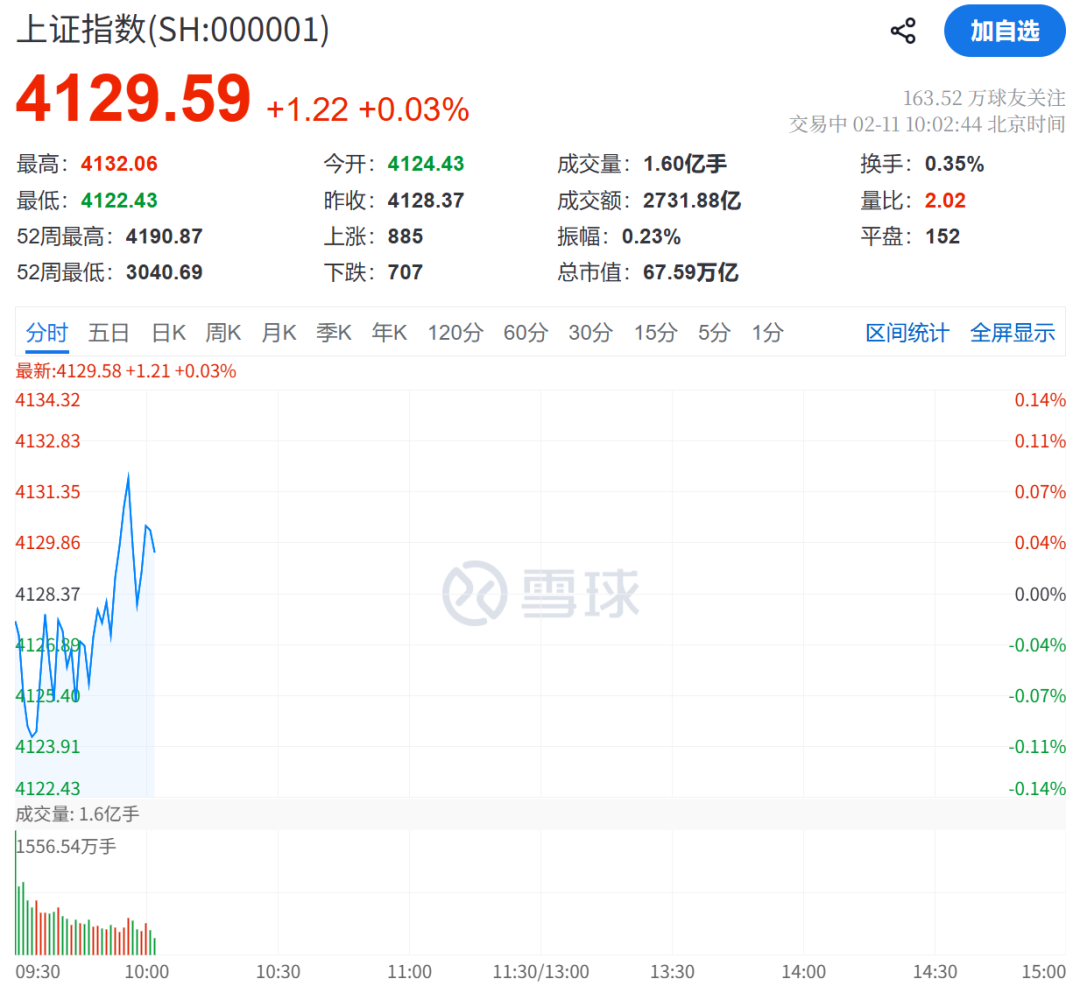This screenshot has height=993, width=1080.
Task: Open the 季K quarterly chart tab
Action: coord(334,333)
